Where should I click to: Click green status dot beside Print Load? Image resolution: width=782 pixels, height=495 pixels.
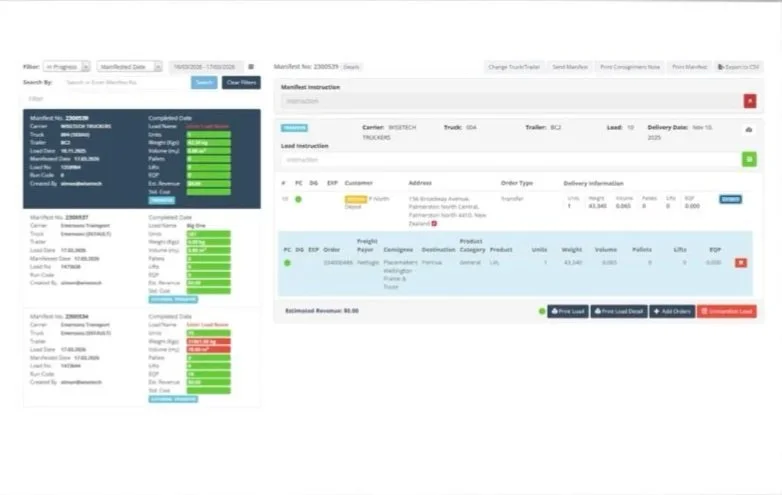(x=542, y=311)
